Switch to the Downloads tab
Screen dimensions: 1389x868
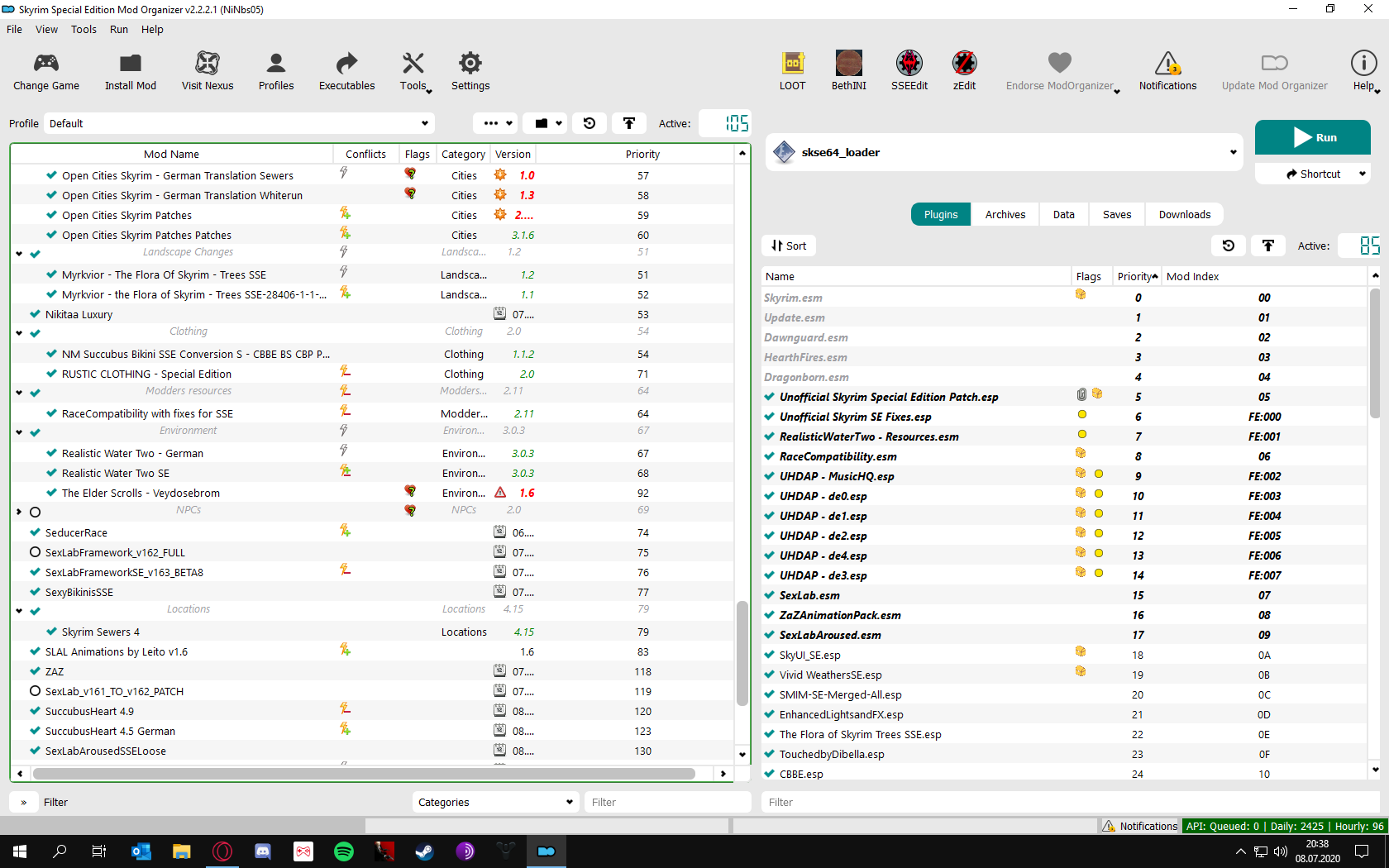[1185, 214]
